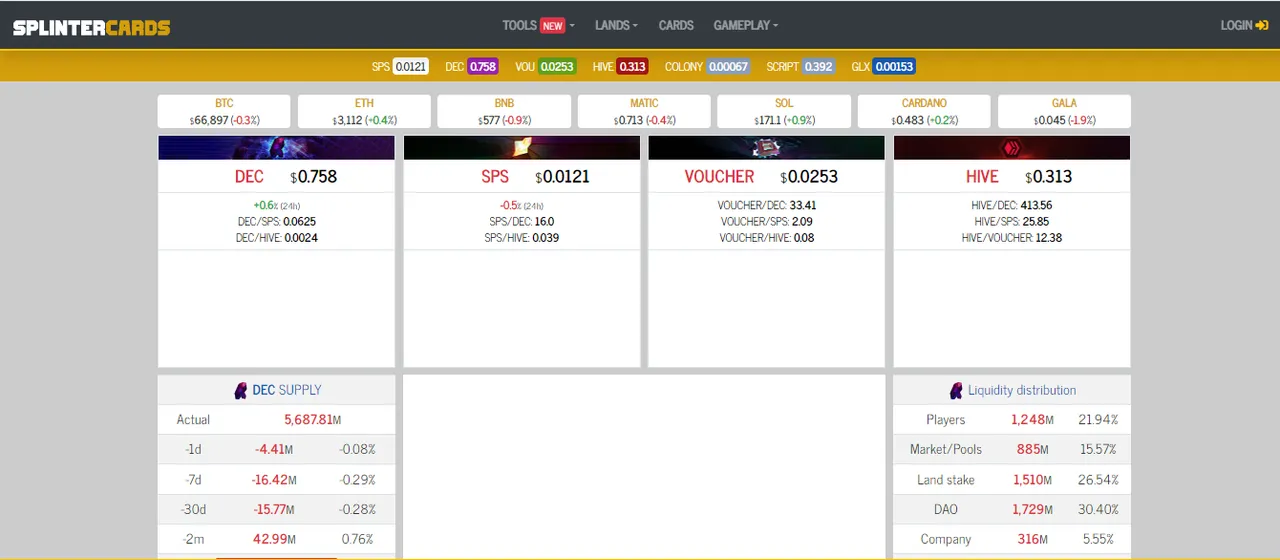
Task: Click the Actual supply 5,687.81M value
Action: (313, 420)
